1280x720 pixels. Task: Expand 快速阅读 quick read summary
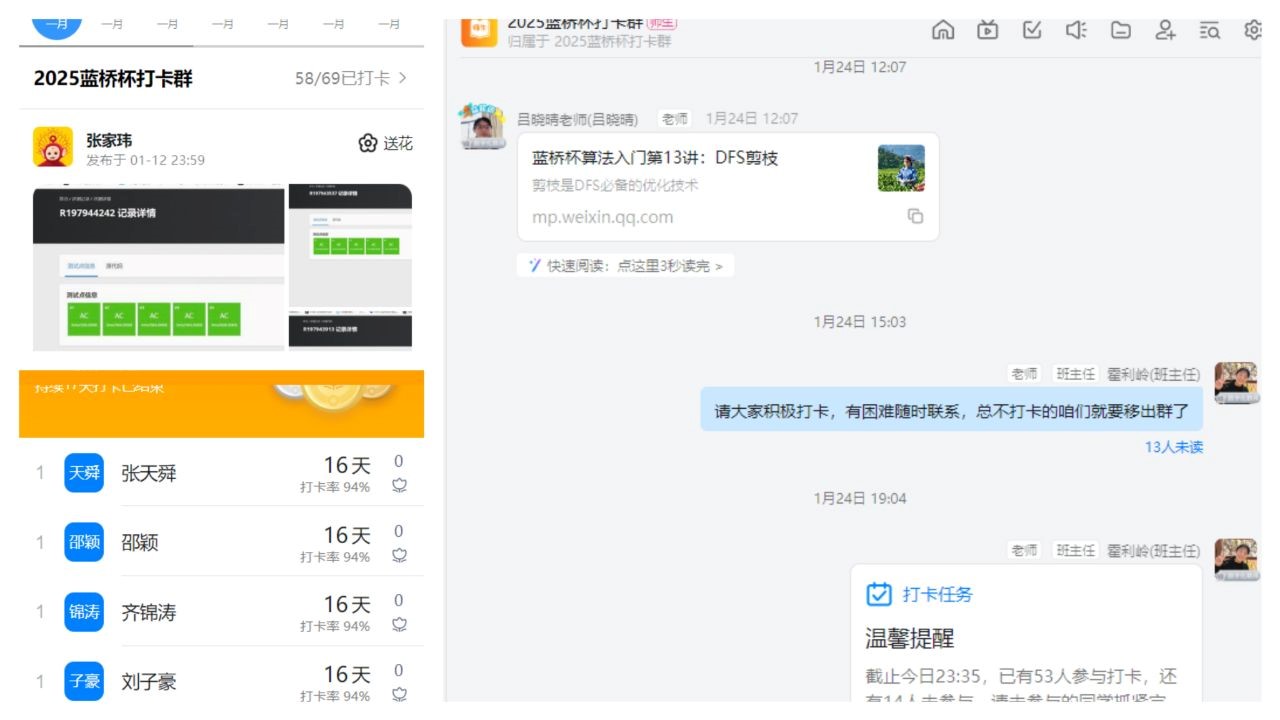(x=626, y=266)
